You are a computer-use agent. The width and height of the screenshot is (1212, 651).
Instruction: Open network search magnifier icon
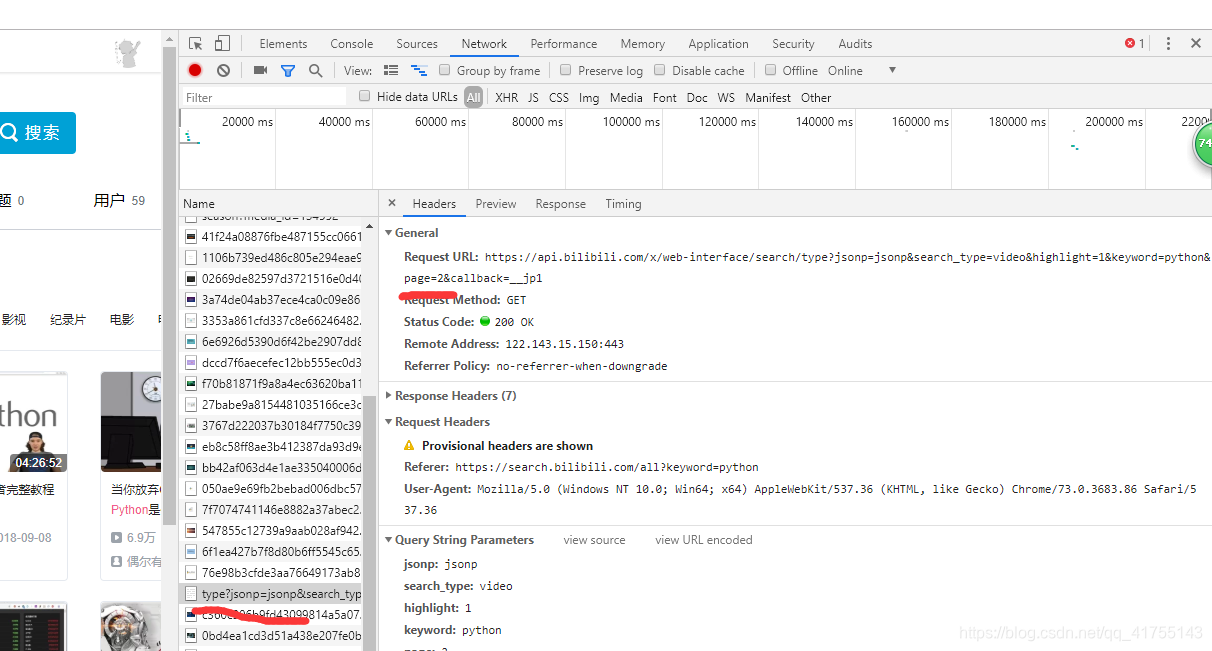tap(315, 70)
